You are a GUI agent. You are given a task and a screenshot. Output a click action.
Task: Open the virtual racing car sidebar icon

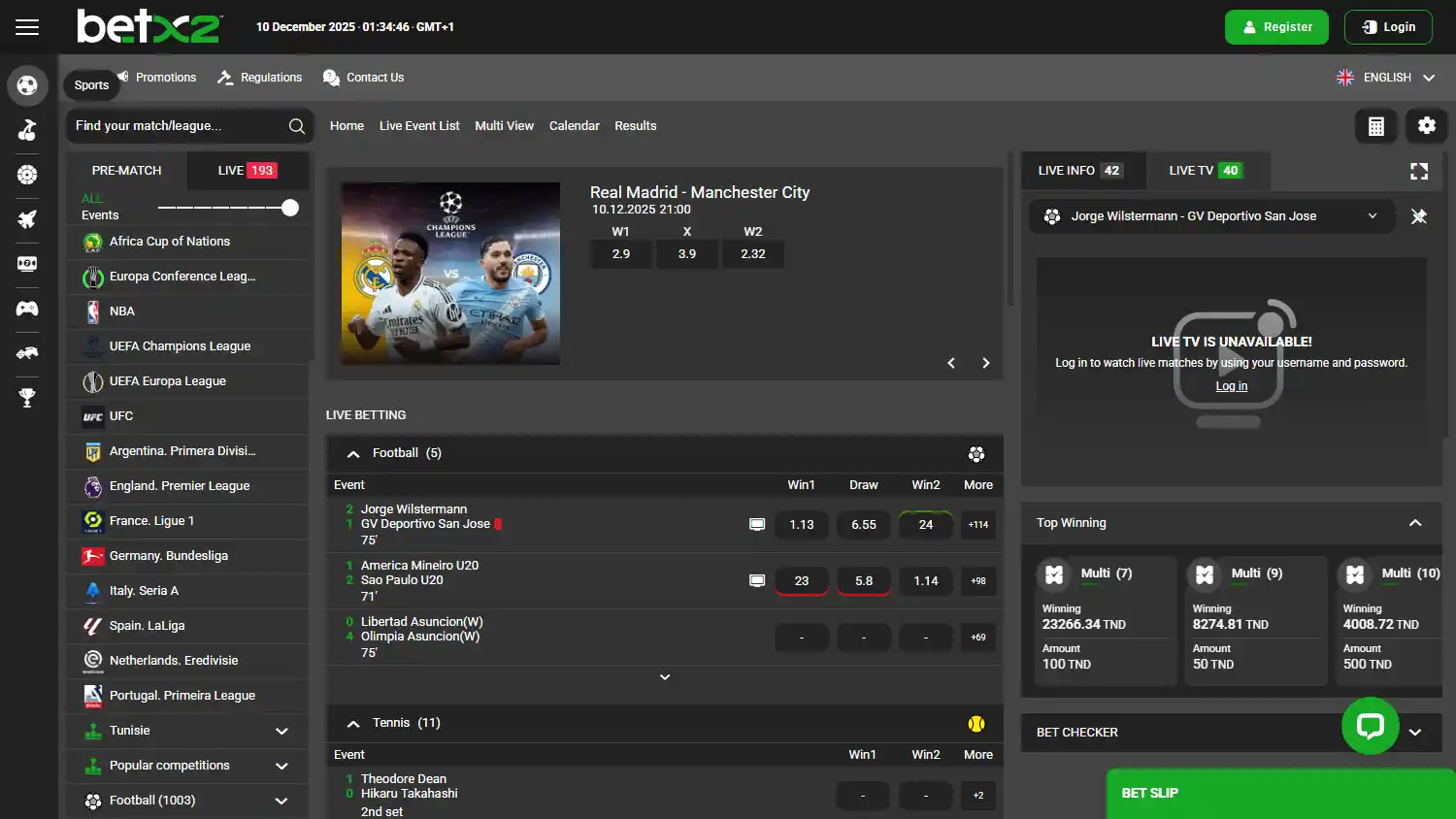point(27,353)
